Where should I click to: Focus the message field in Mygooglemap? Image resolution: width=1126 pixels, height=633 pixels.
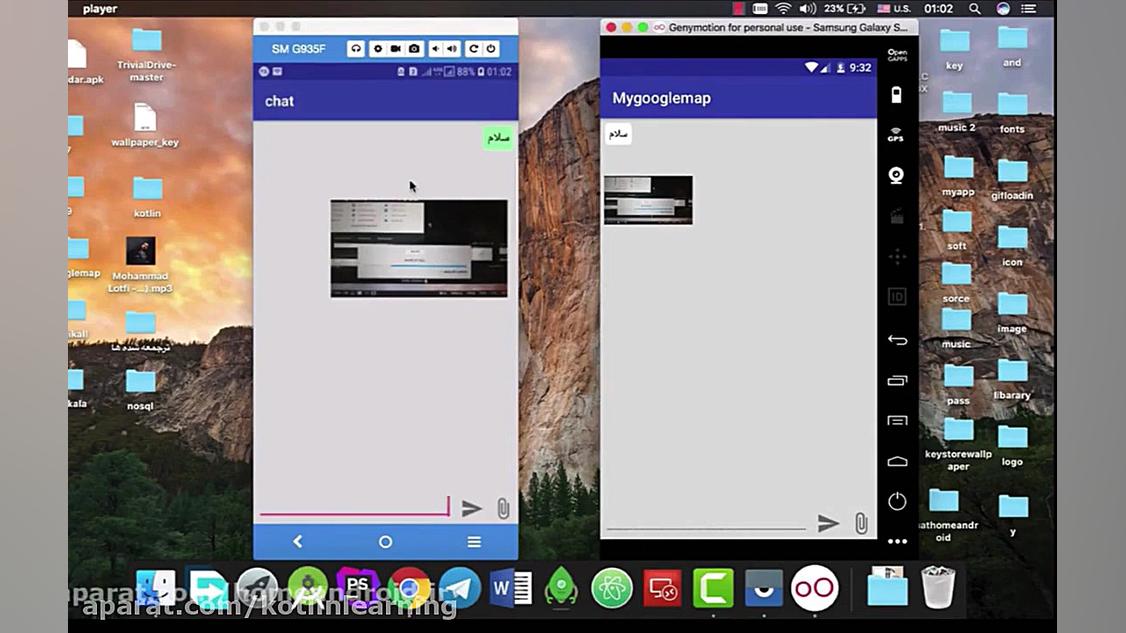pyautogui.click(x=706, y=522)
